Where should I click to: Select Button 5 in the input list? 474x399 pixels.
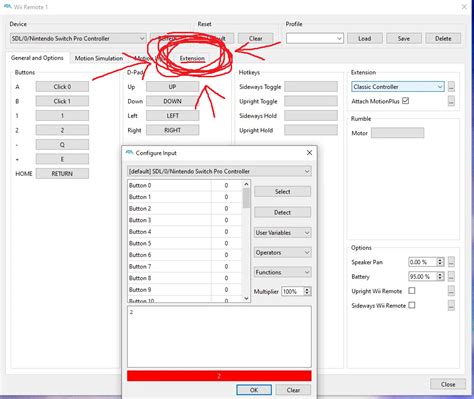[184, 243]
